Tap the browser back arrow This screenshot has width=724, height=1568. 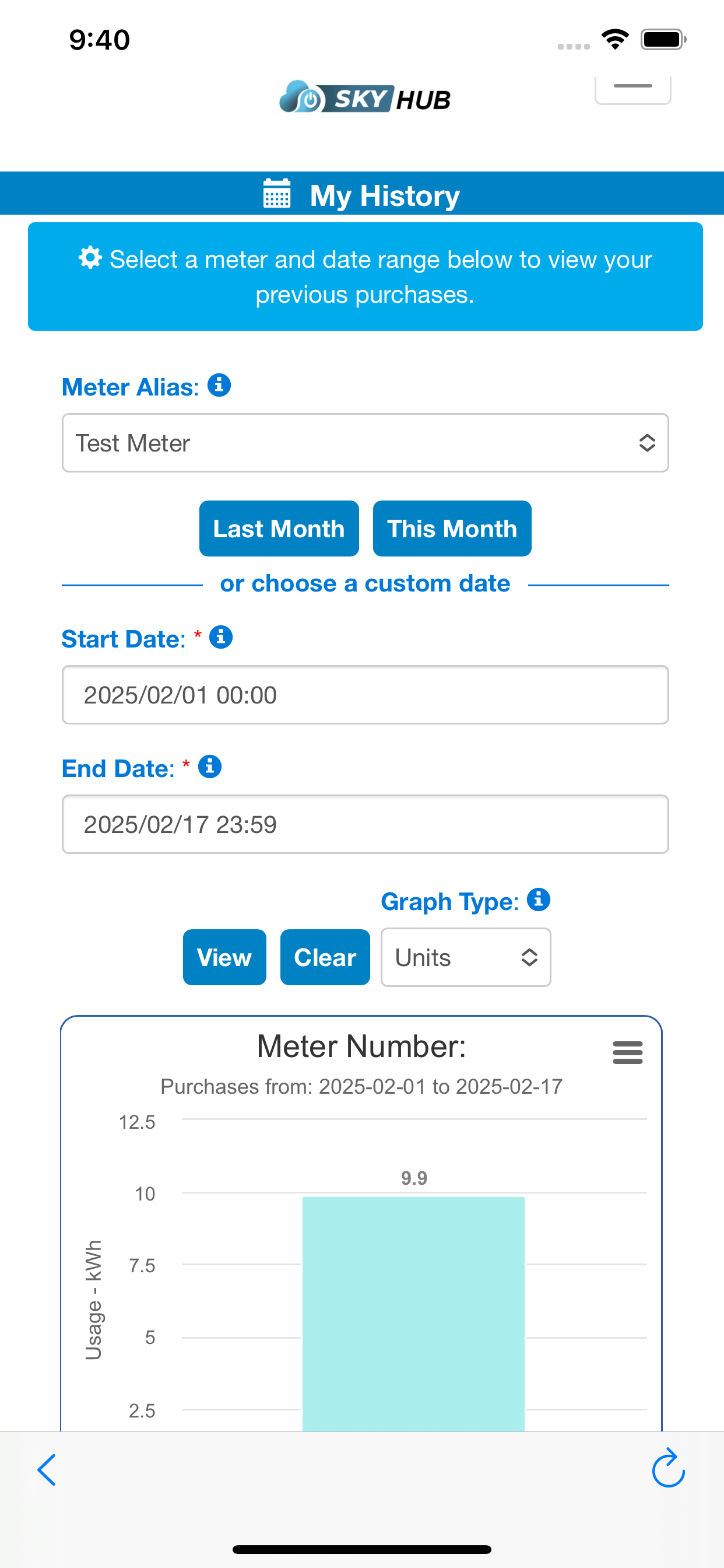pos(47,1470)
